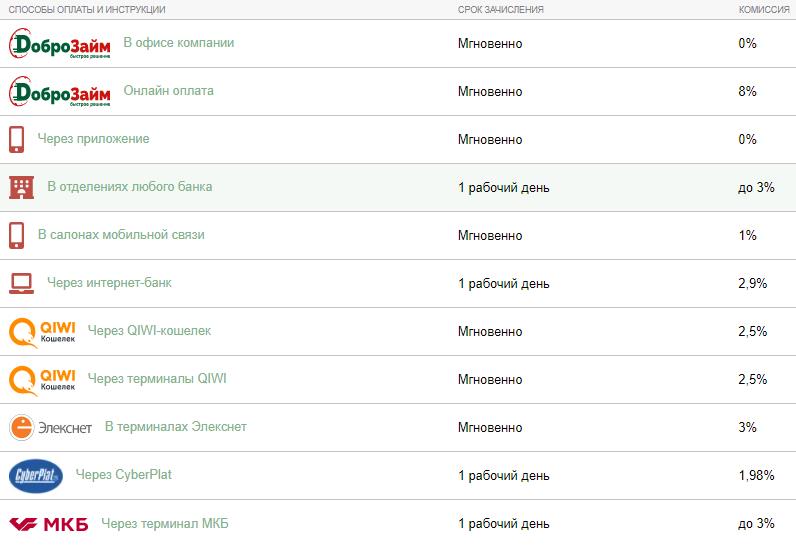This screenshot has width=796, height=545.
Task: Click the CyberPlat blue oval logo
Action: coord(36,476)
